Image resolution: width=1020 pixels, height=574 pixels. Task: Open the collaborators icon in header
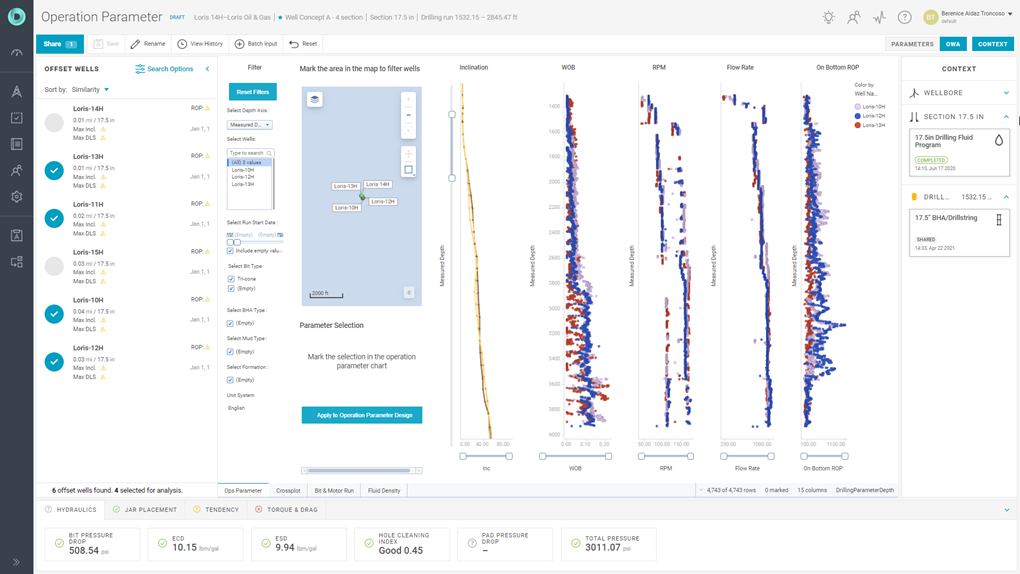[853, 18]
